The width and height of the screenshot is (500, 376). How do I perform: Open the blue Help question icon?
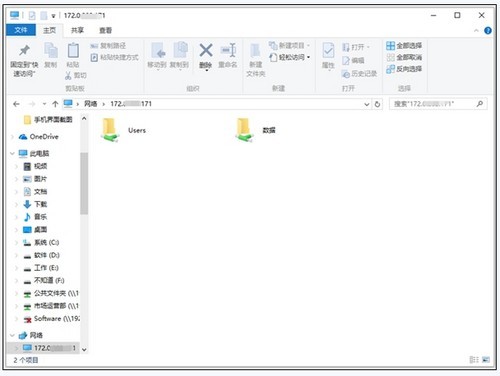pos(488,31)
